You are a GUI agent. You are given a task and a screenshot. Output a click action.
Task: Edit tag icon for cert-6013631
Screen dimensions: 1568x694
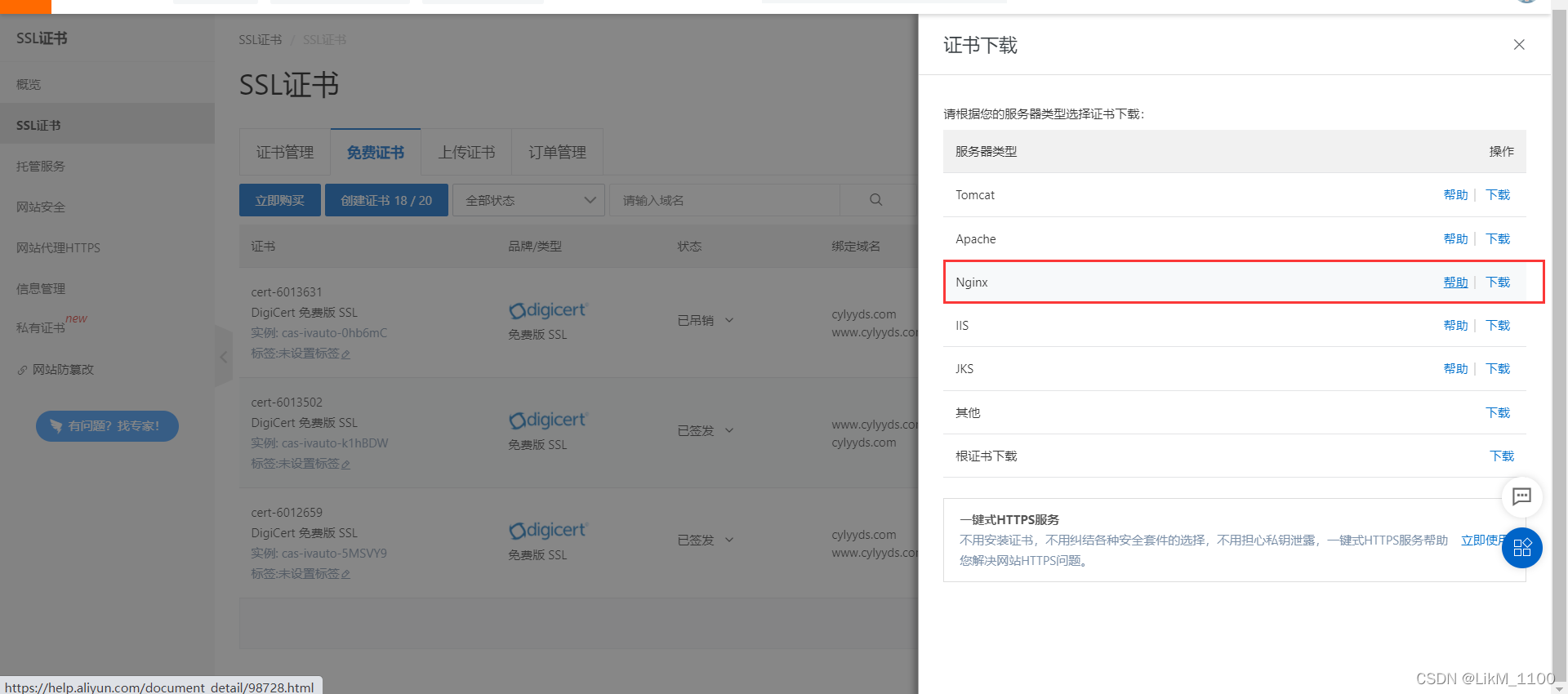point(345,354)
